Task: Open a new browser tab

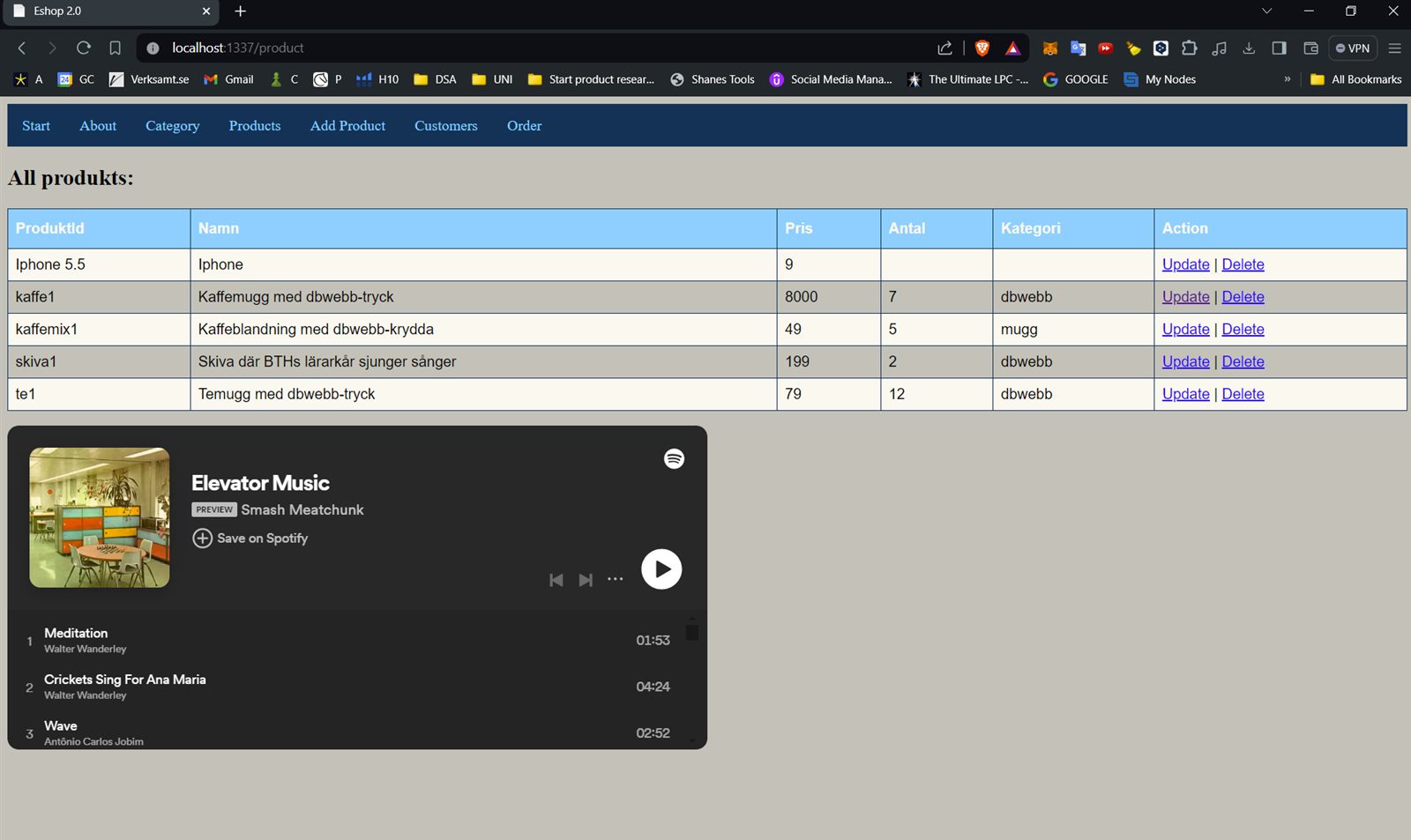Action: pyautogui.click(x=240, y=11)
